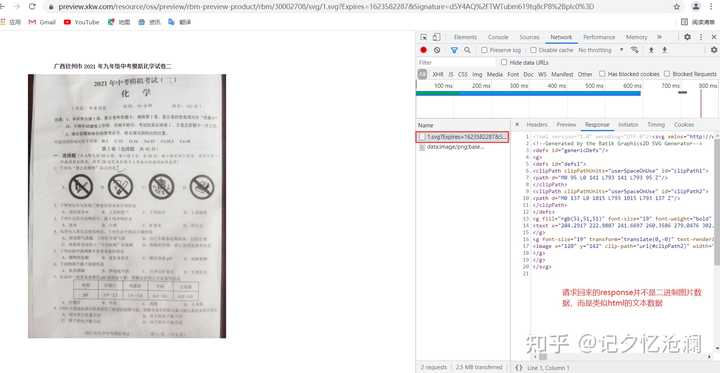Expand more DevTools tabs chevron

click(659, 37)
